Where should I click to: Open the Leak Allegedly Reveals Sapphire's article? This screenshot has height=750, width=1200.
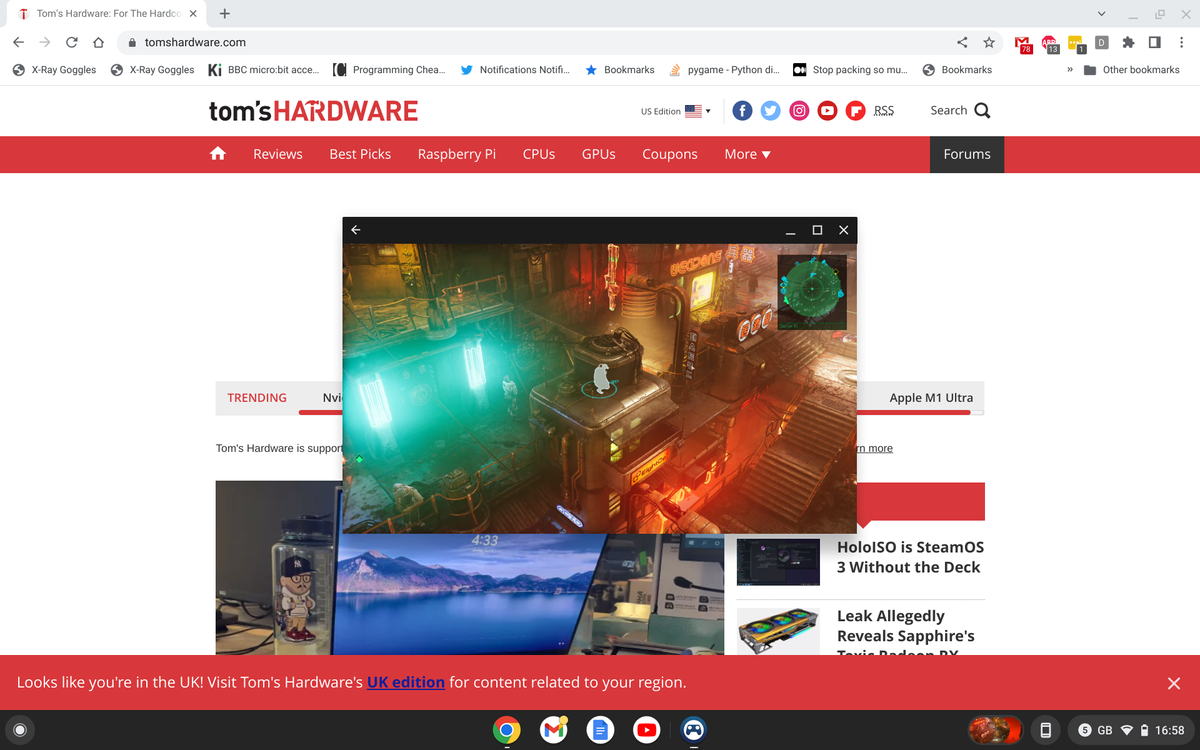(x=906, y=635)
